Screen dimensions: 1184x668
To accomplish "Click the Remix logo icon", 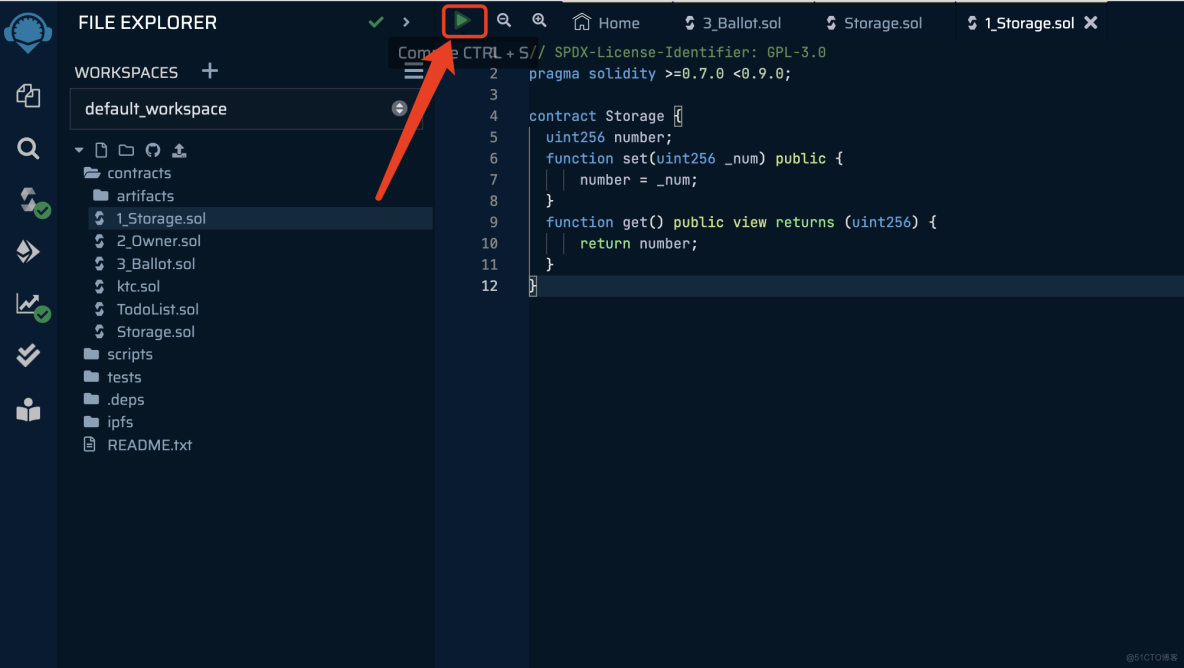I will click(28, 33).
